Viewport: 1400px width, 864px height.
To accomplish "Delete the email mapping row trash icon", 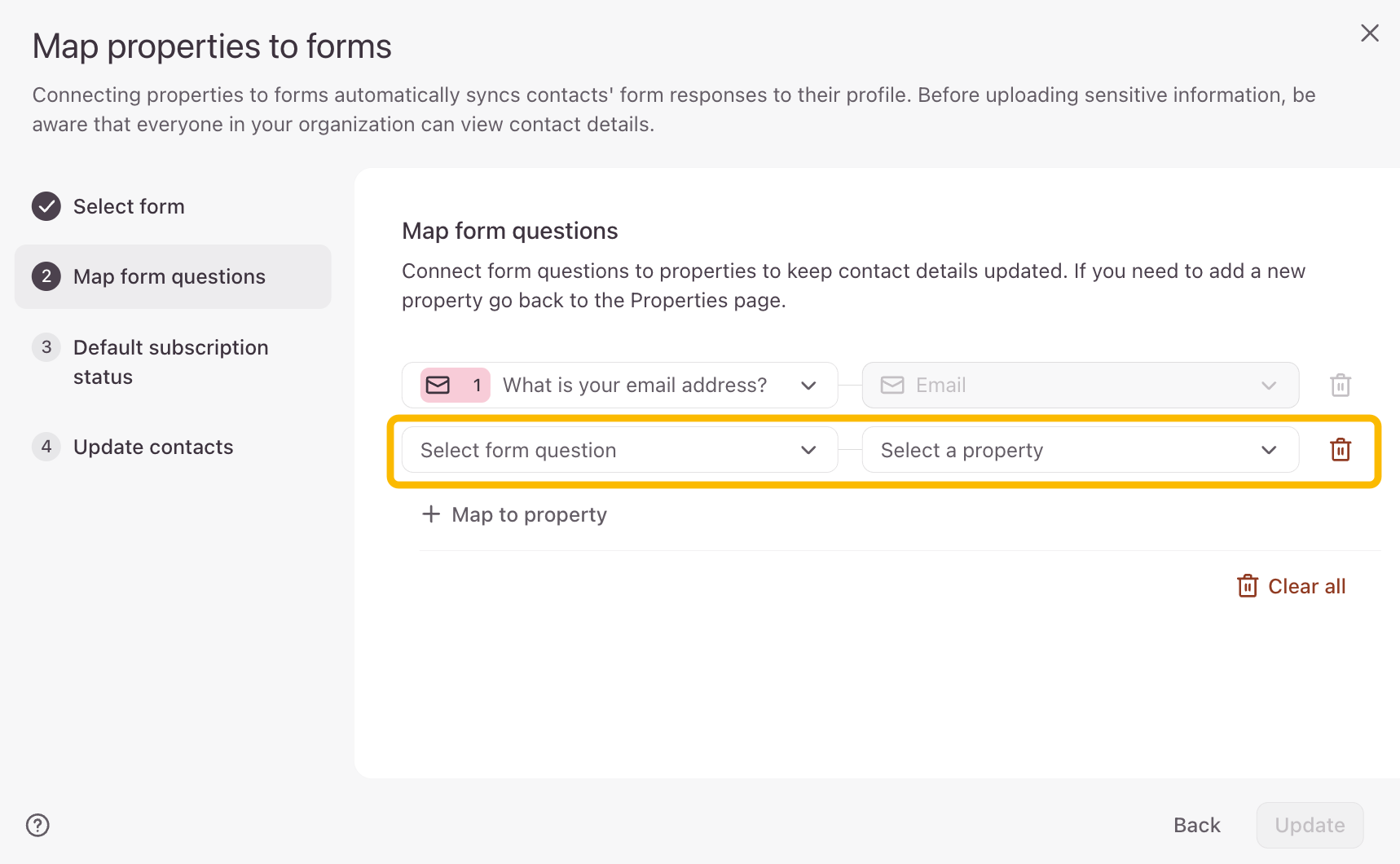I will pyautogui.click(x=1341, y=385).
